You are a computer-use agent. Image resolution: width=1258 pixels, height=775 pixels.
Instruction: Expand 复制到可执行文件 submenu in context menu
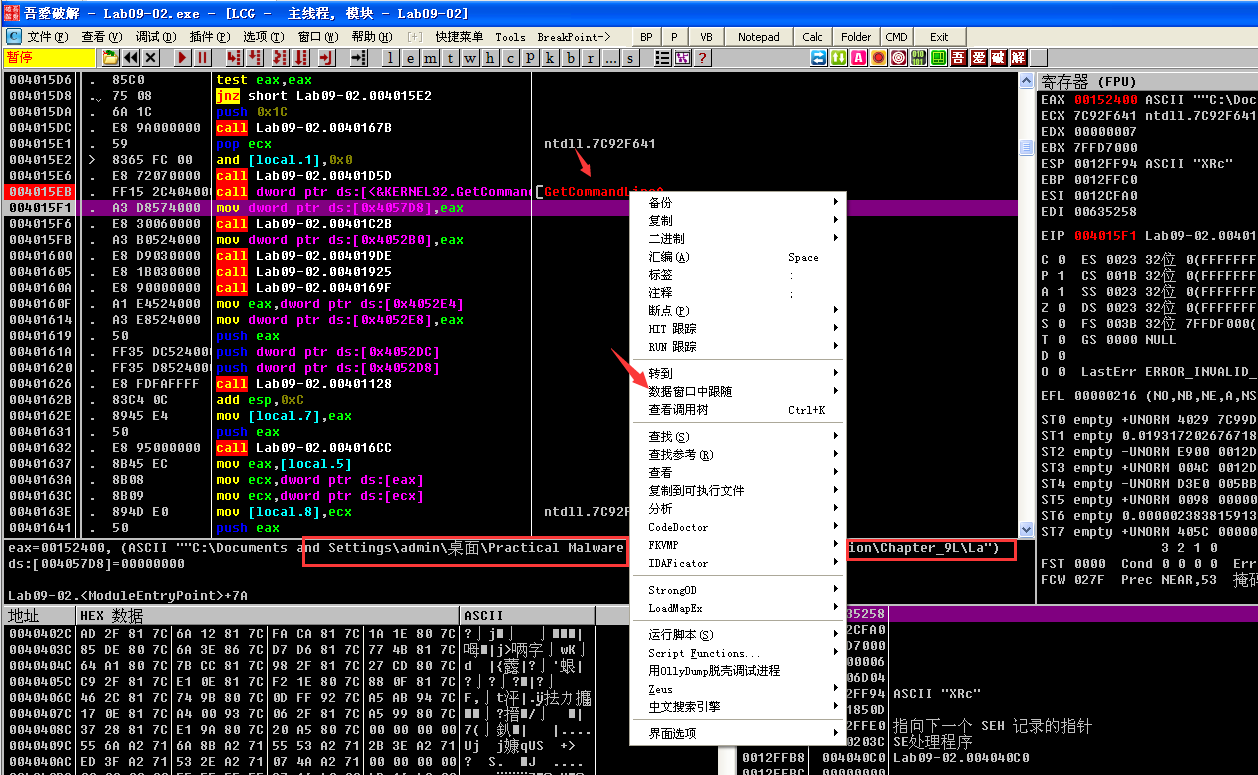(x=737, y=490)
